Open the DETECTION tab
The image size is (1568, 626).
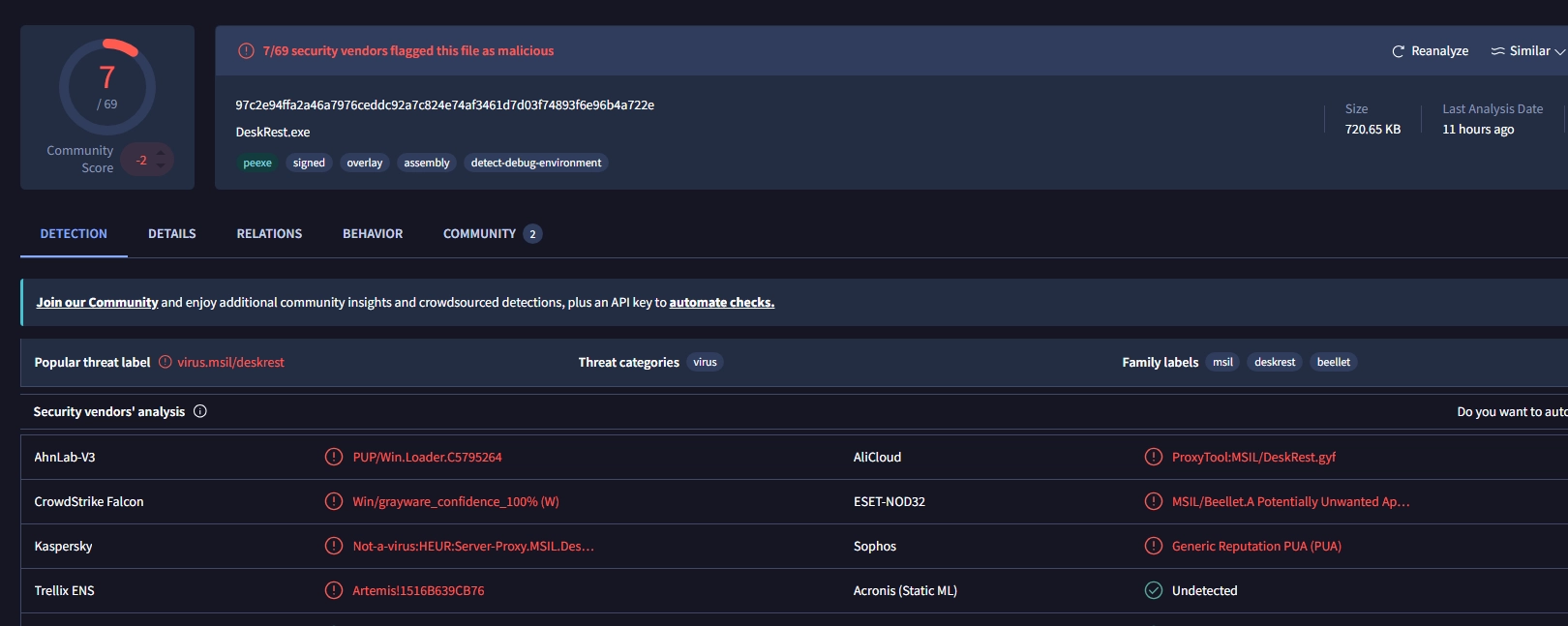click(x=74, y=234)
